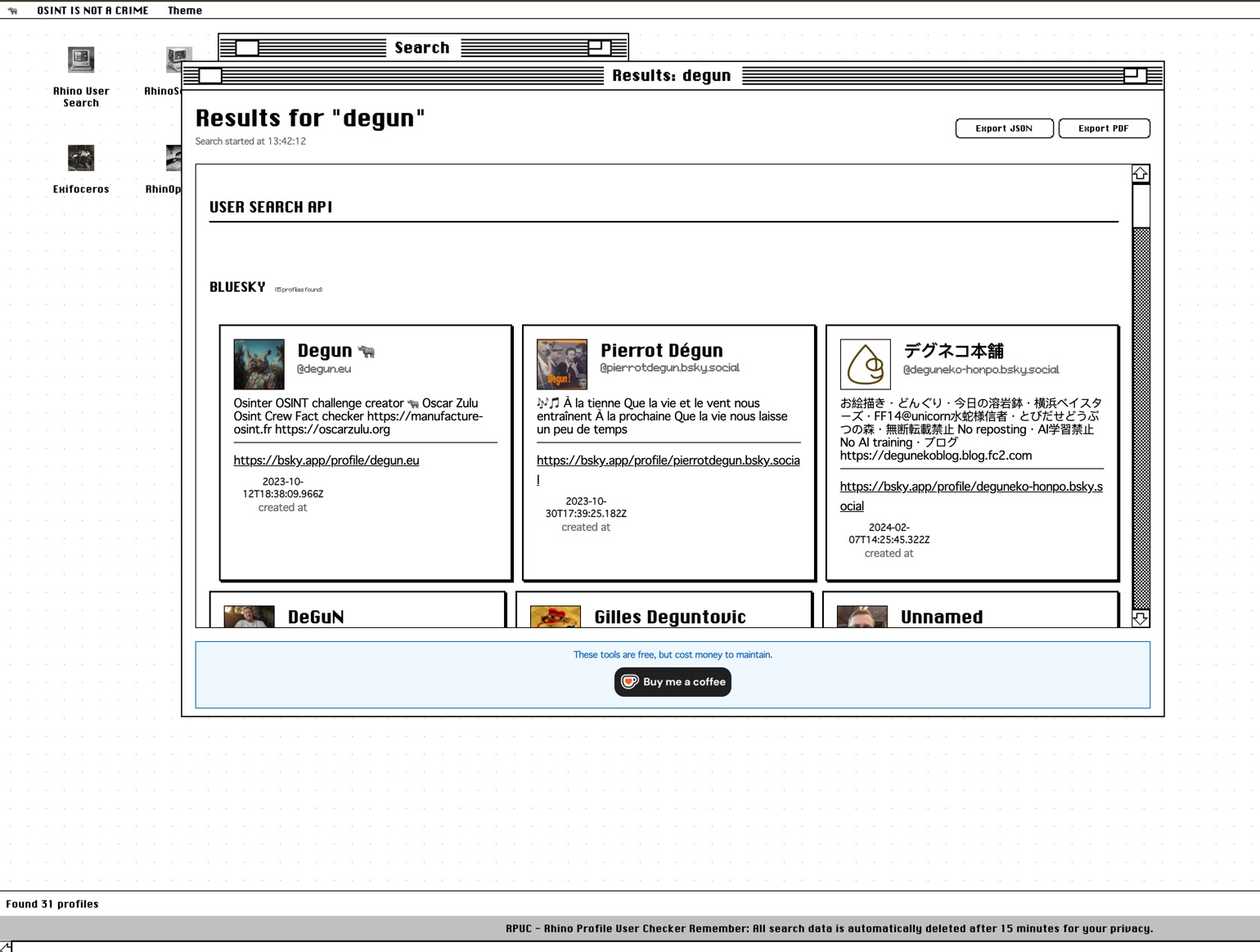Viewport: 1260px width, 952px height.
Task: Click the "2023-10-12T18:38:09.966Z" timestamp
Action: [283, 488]
